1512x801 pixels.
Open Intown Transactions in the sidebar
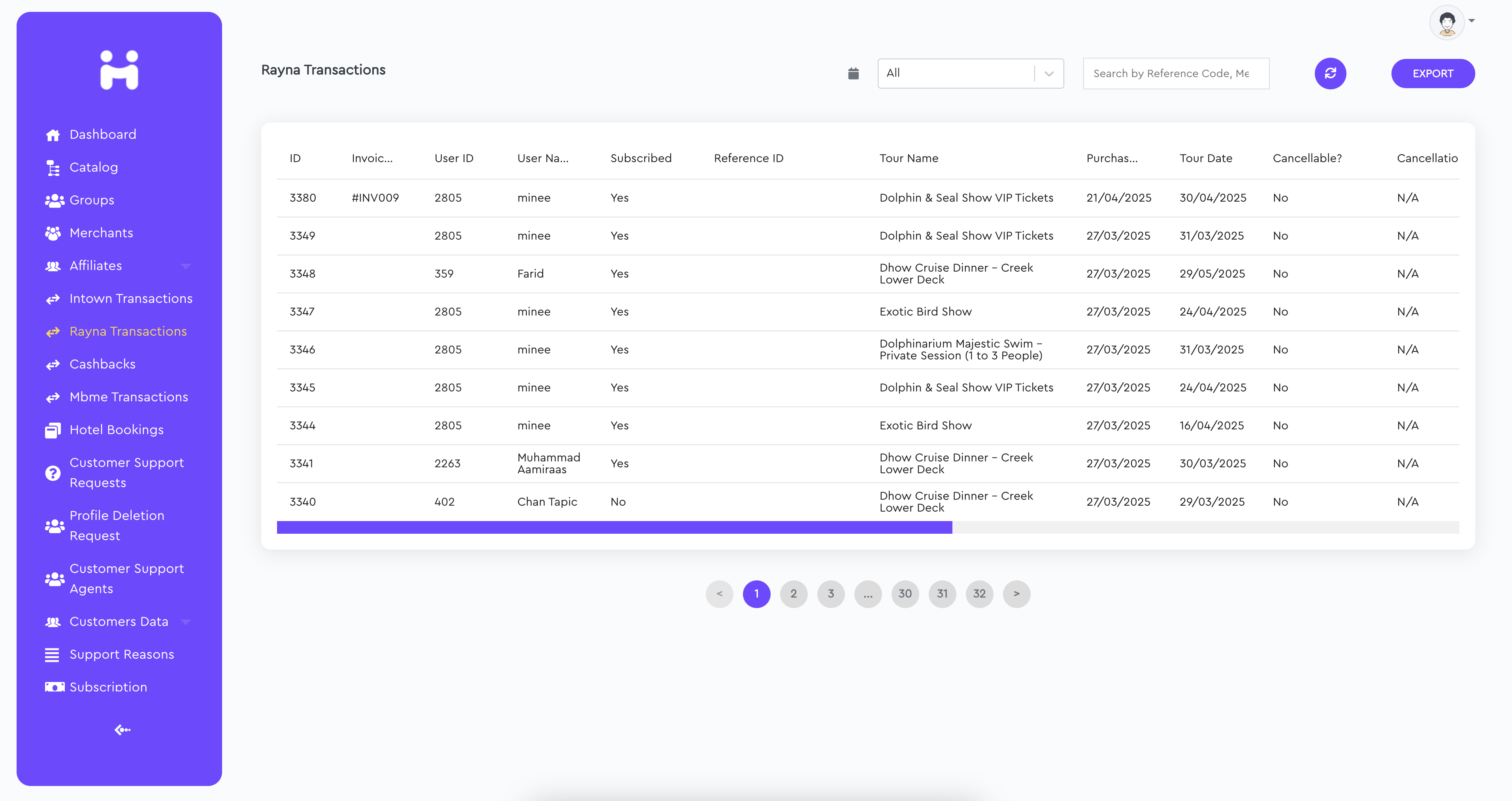coord(130,298)
